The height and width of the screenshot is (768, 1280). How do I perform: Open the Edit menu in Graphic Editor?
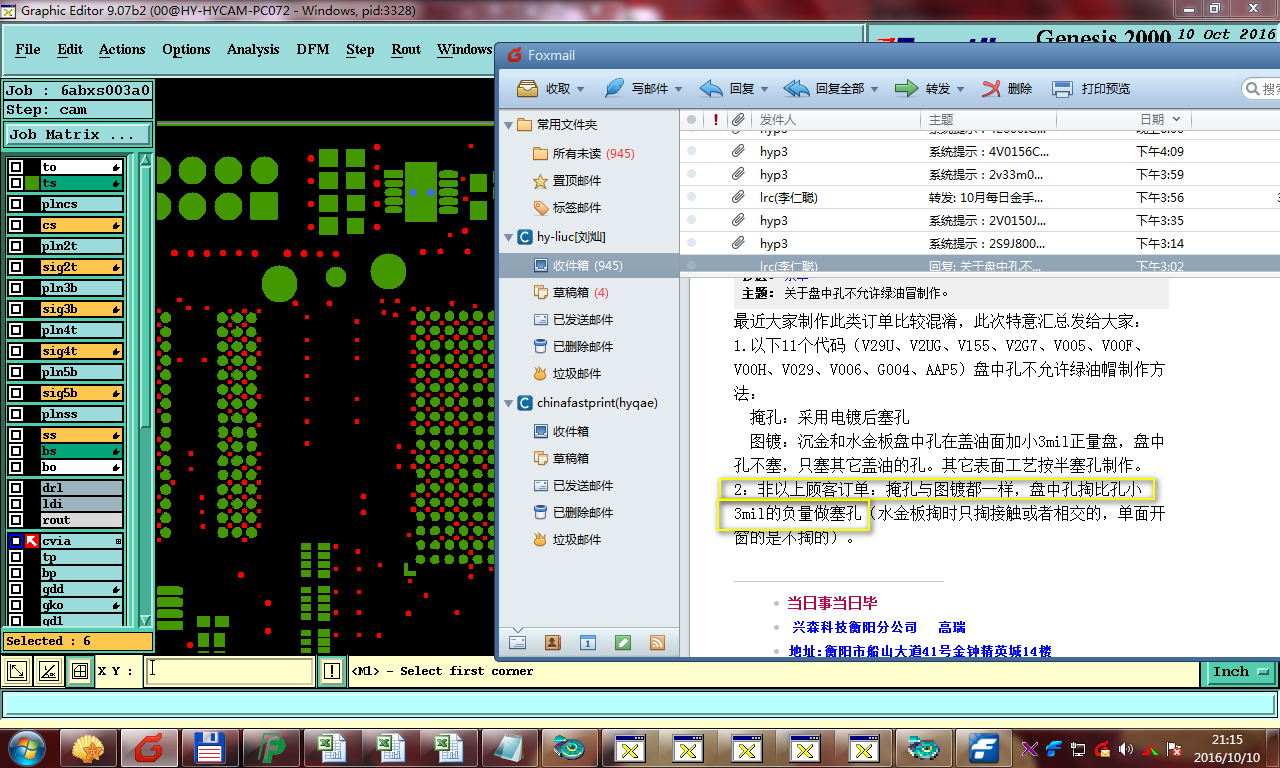click(x=70, y=49)
